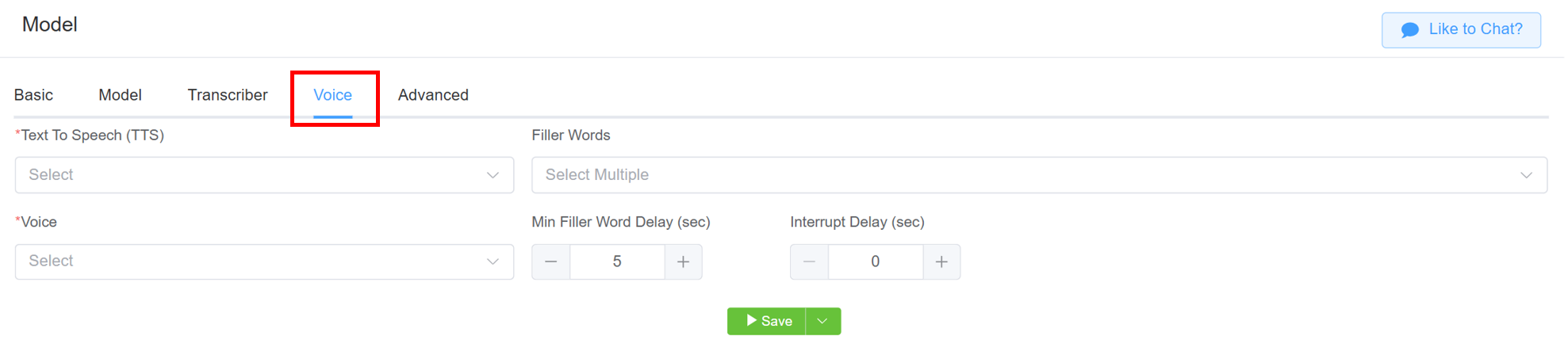Viewport: 1568px width, 340px height.
Task: Increase Interrupt Delay value
Action: coord(941,262)
